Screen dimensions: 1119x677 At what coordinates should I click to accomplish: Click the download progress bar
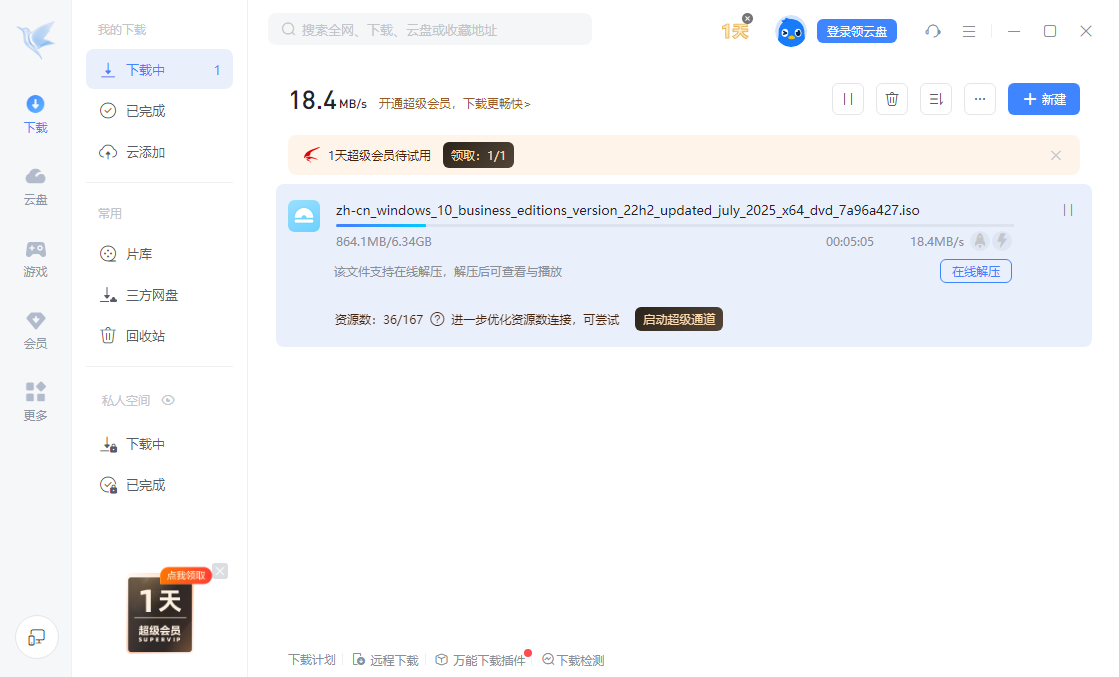tap(674, 225)
